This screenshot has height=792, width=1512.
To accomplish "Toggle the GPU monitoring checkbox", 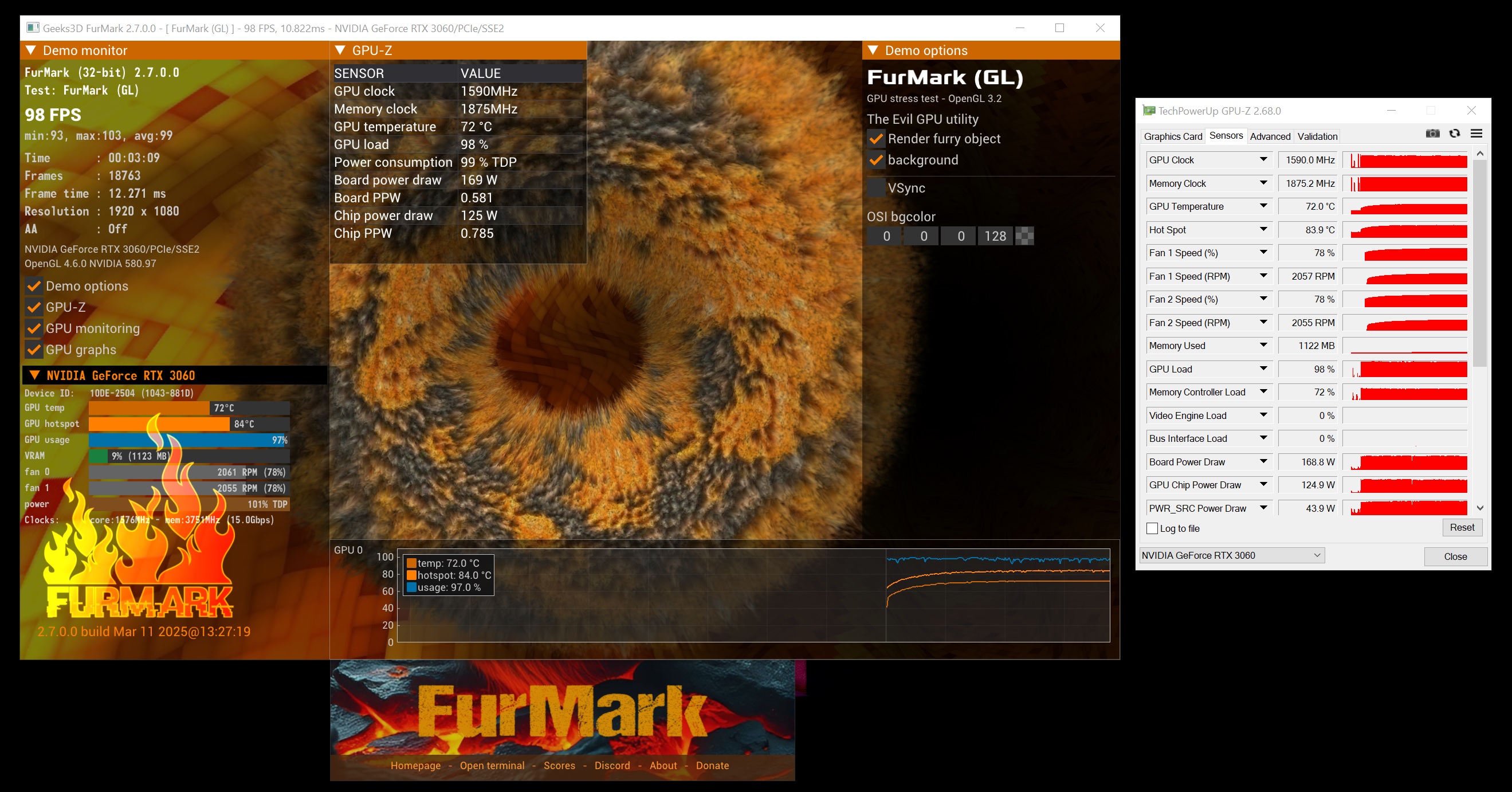I will (34, 328).
